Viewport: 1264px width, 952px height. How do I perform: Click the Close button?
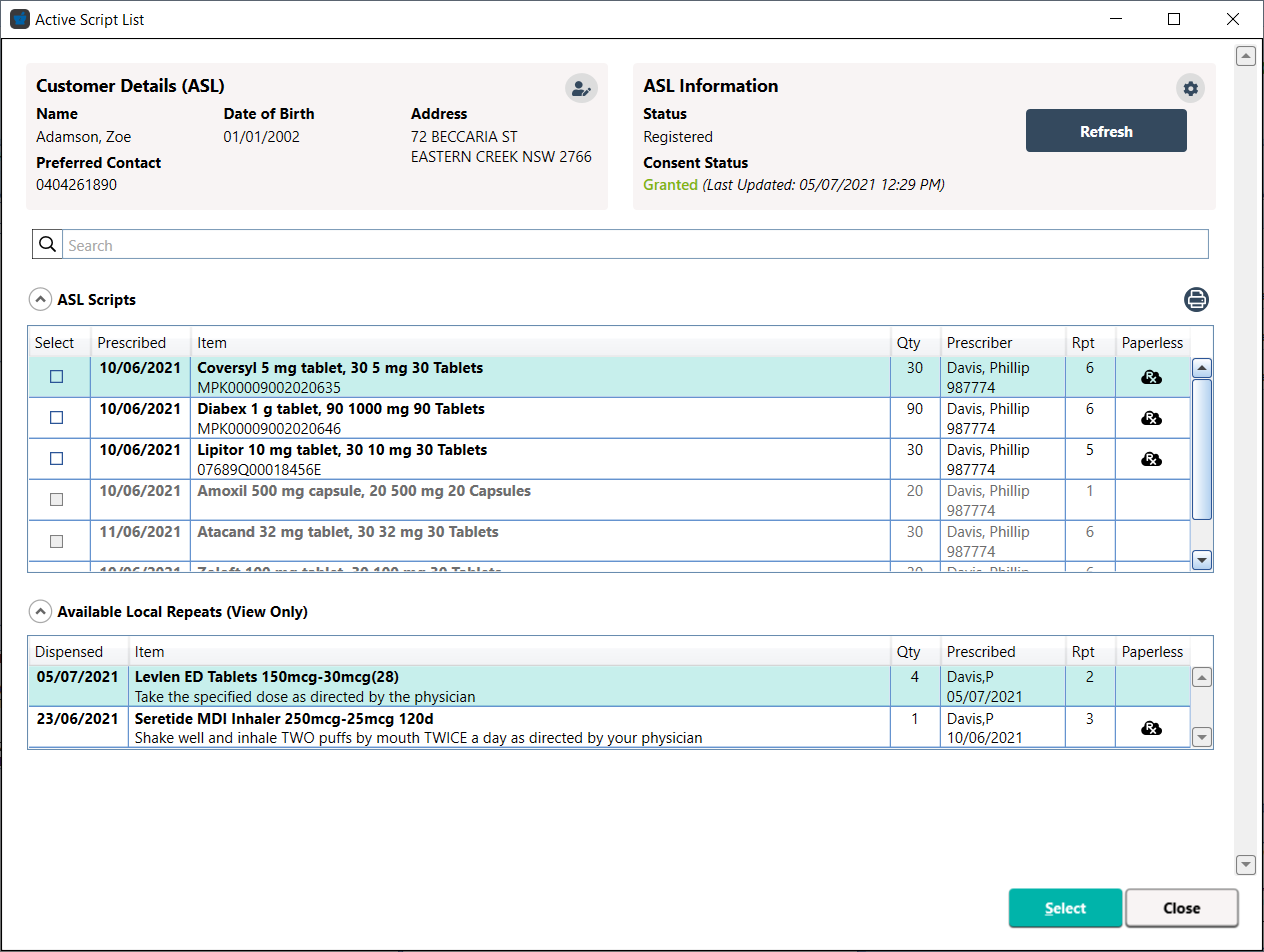click(x=1182, y=908)
